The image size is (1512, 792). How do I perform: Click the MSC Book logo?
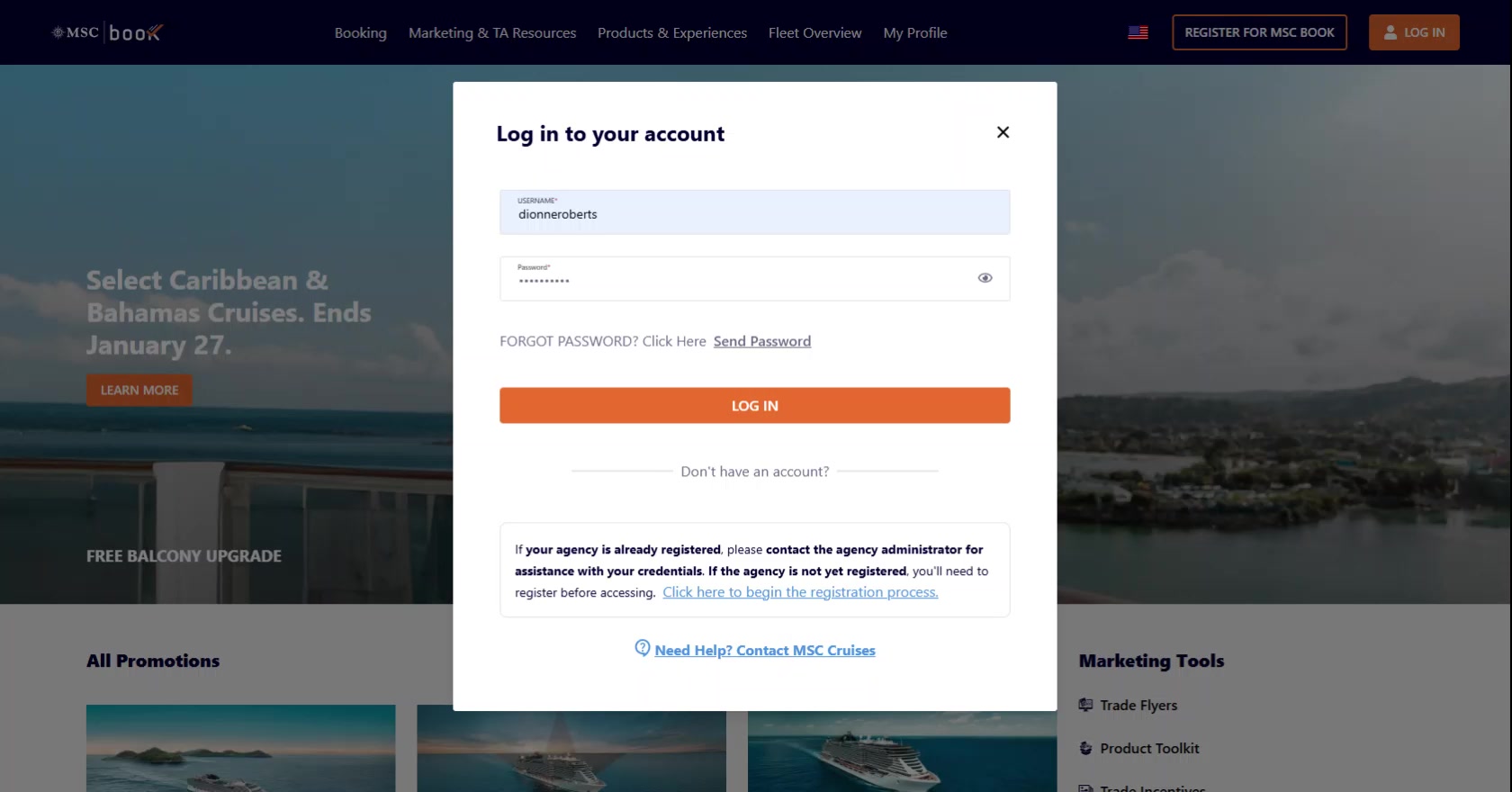tap(107, 32)
